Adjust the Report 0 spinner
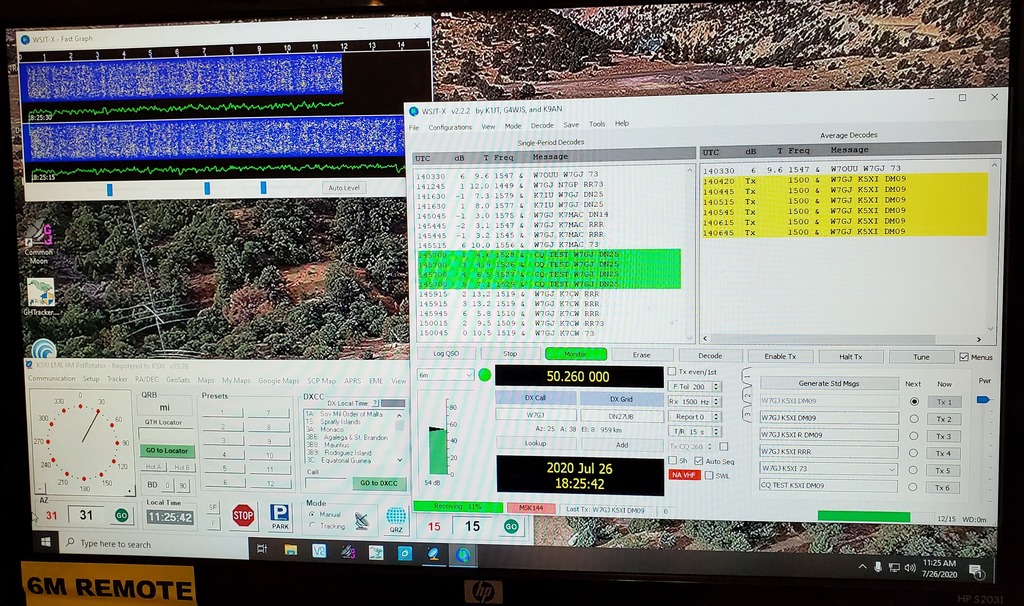Image resolution: width=1024 pixels, height=606 pixels. [717, 417]
